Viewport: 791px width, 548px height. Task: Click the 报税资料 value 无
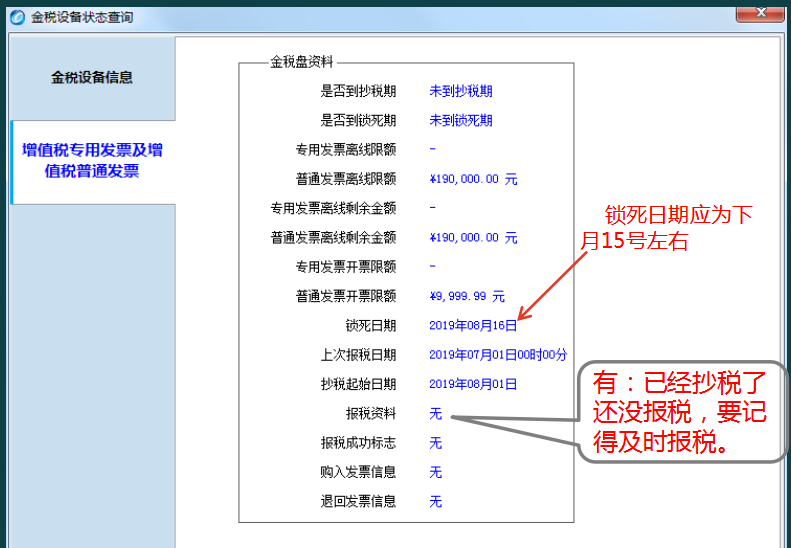[436, 413]
